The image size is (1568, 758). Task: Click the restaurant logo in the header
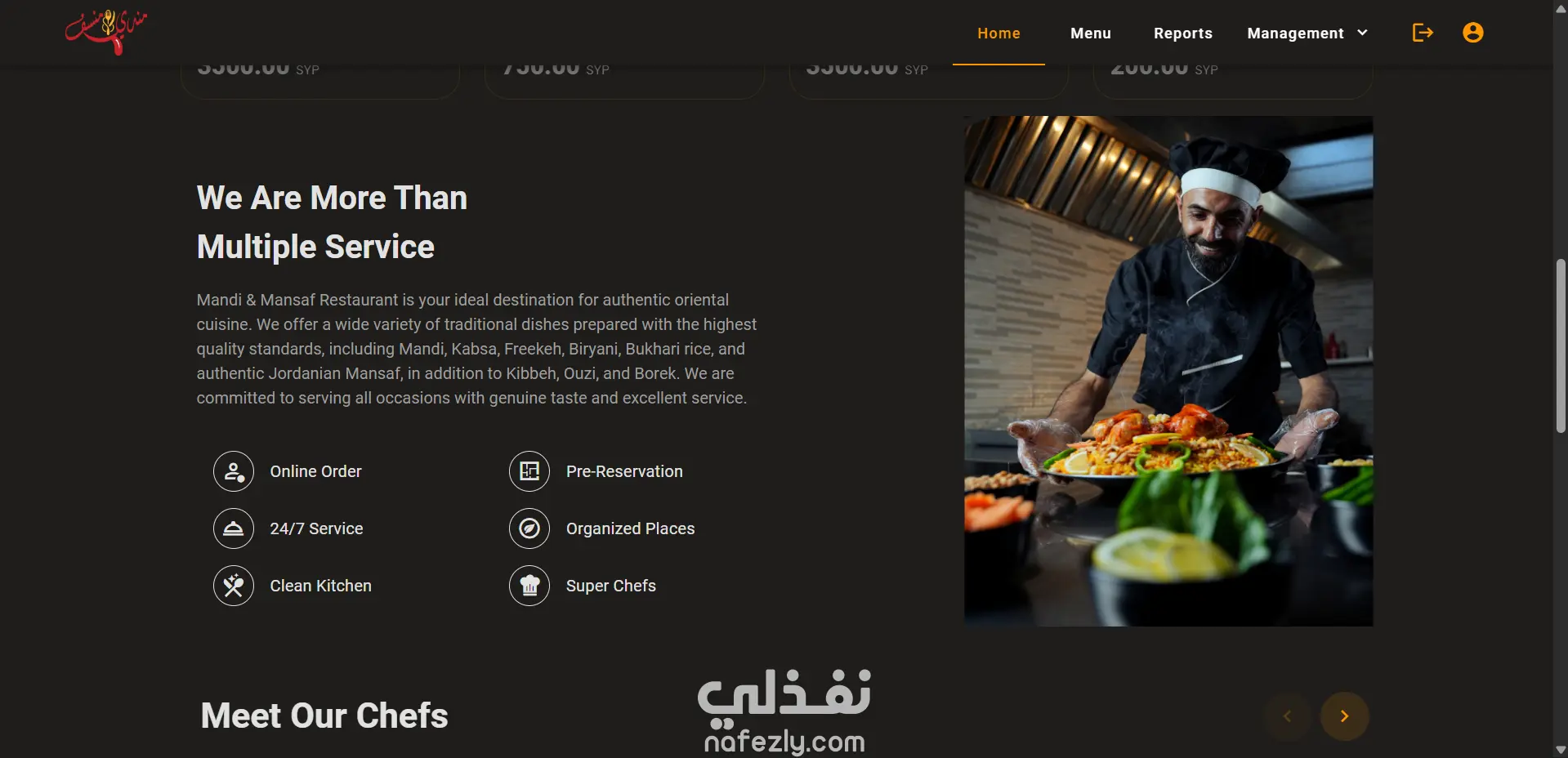point(106,32)
